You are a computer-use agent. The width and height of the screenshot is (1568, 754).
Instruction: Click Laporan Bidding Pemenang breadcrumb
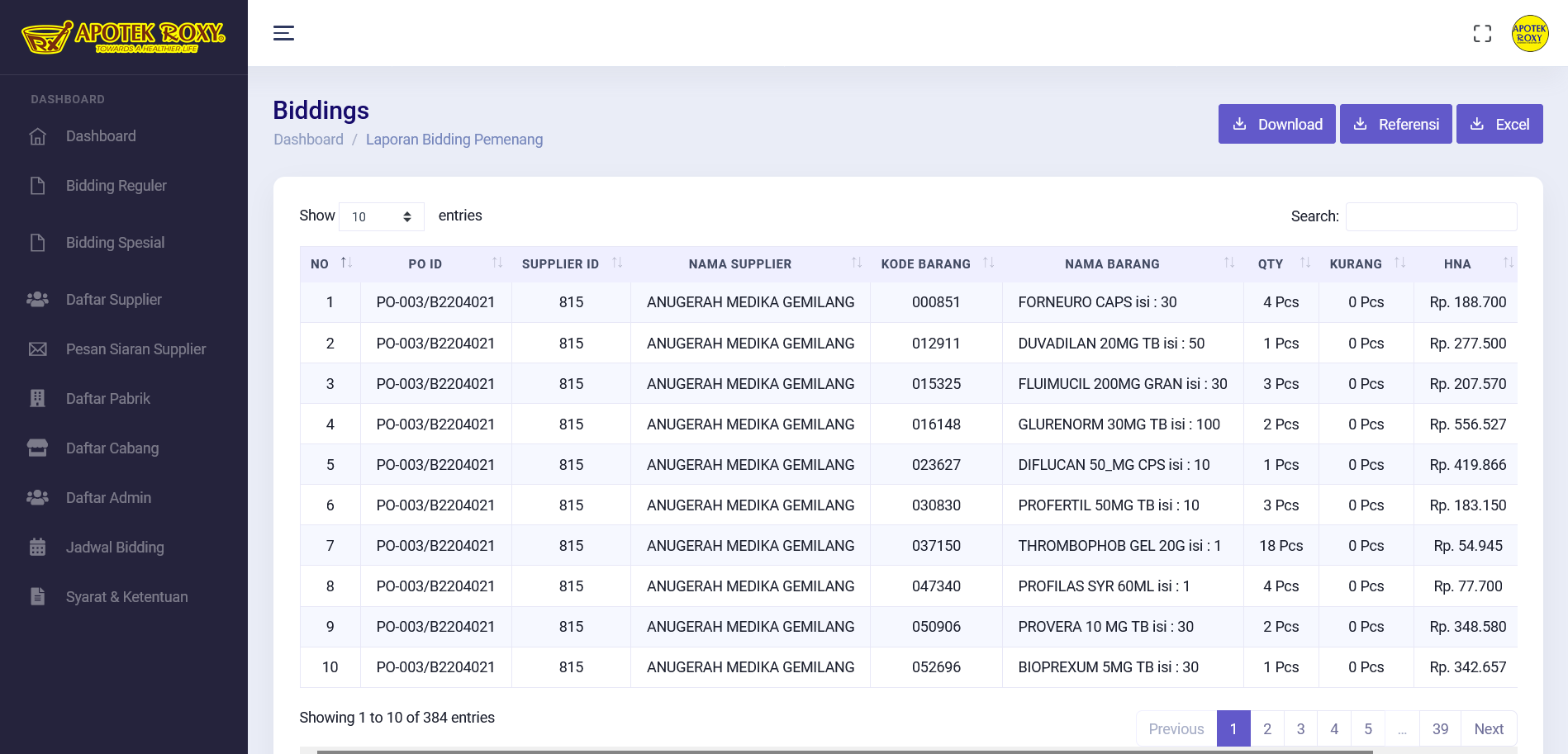tap(454, 140)
